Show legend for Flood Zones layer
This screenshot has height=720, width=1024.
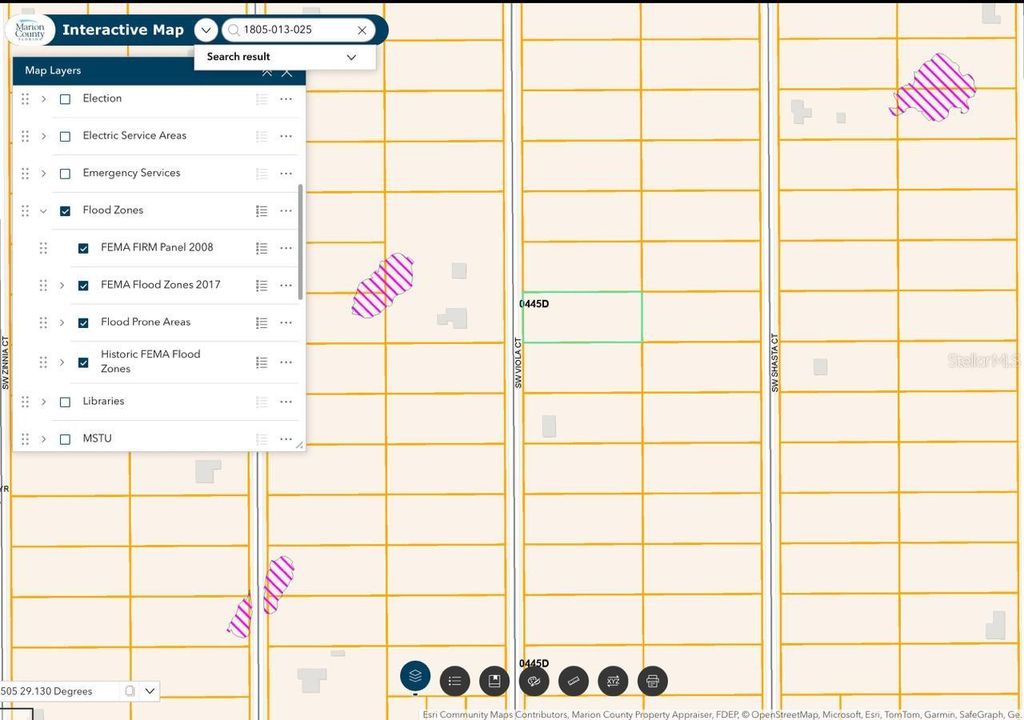pos(261,211)
